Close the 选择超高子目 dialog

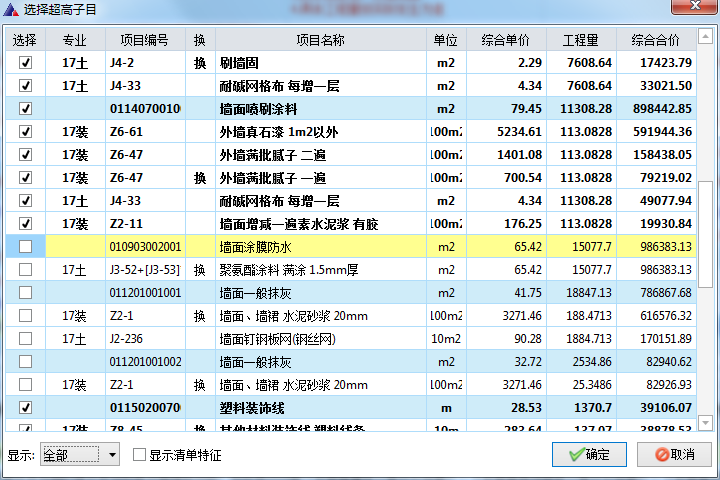(695, 6)
